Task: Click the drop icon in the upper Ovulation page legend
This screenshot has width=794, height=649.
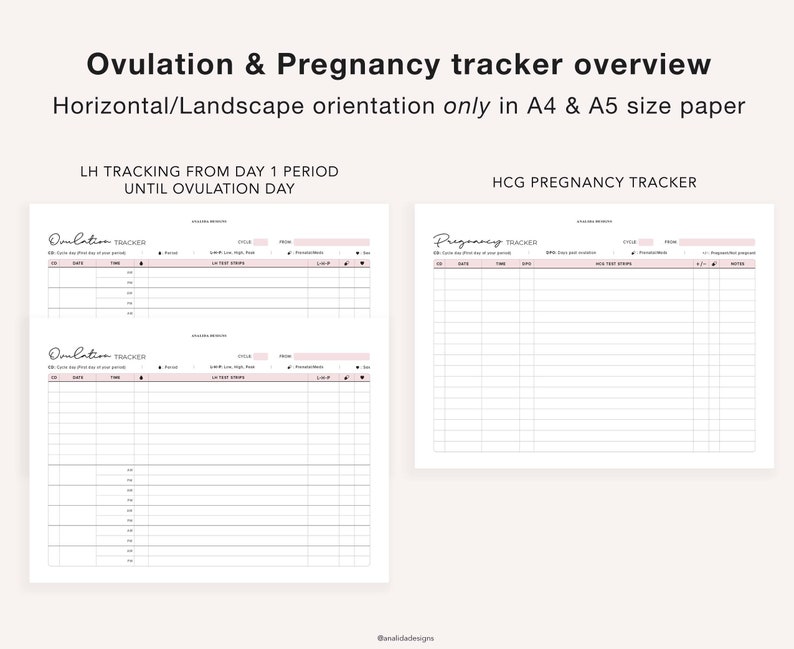Action: coord(160,253)
